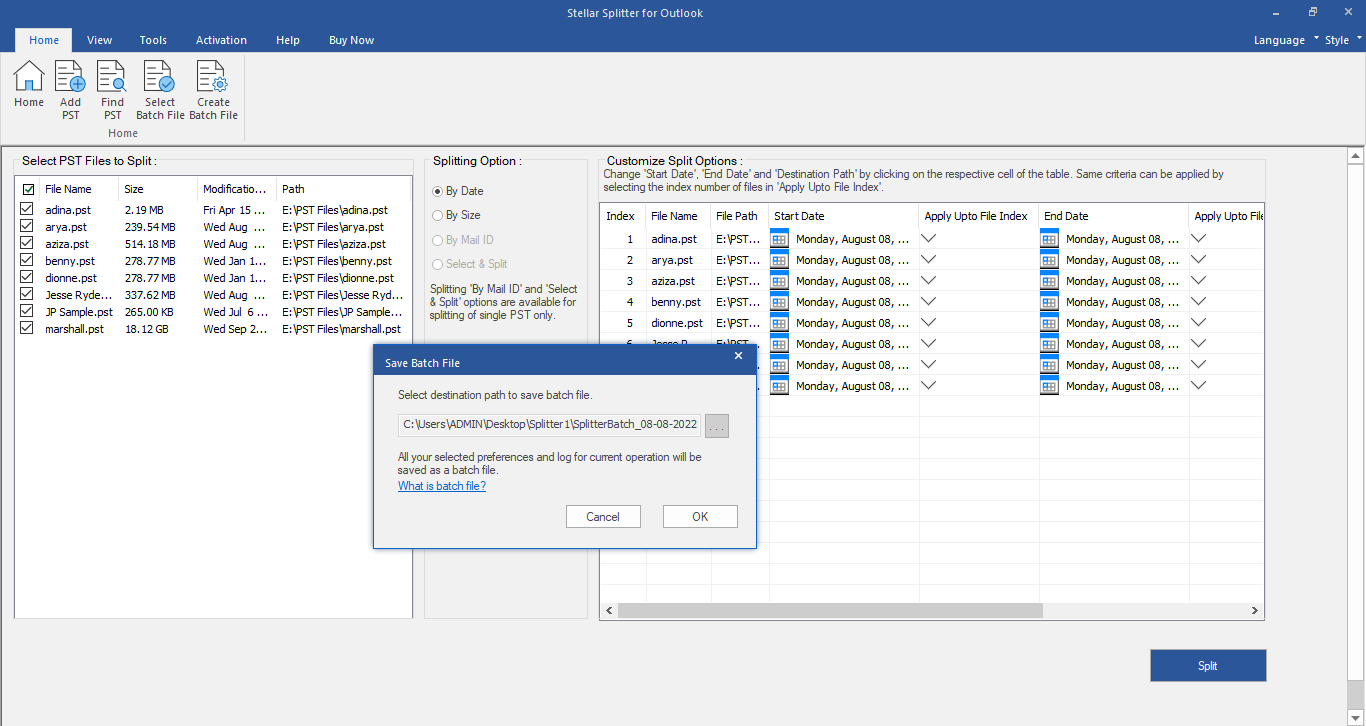Viewport: 1366px width, 726px height.
Task: Click the Path column header in file list
Action: click(x=343, y=189)
